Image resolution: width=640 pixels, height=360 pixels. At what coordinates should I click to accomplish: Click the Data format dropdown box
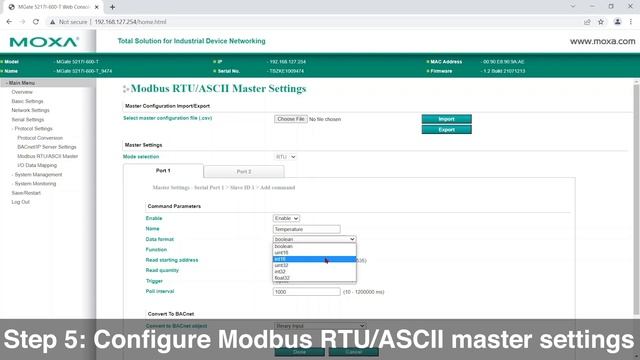coord(314,239)
